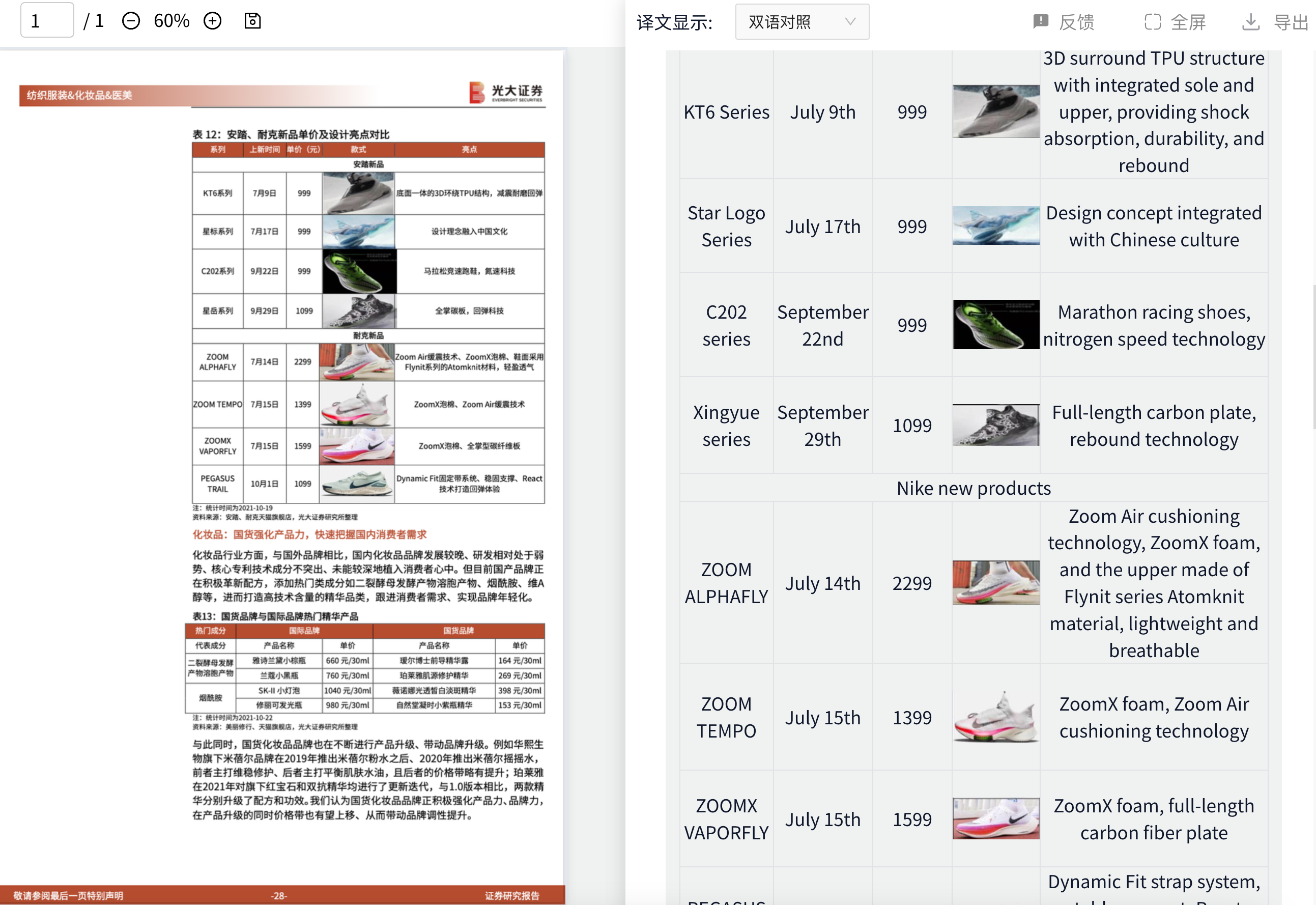Image resolution: width=1316 pixels, height=905 pixels.
Task: Click the '1399' price cell in translation
Action: tap(912, 717)
